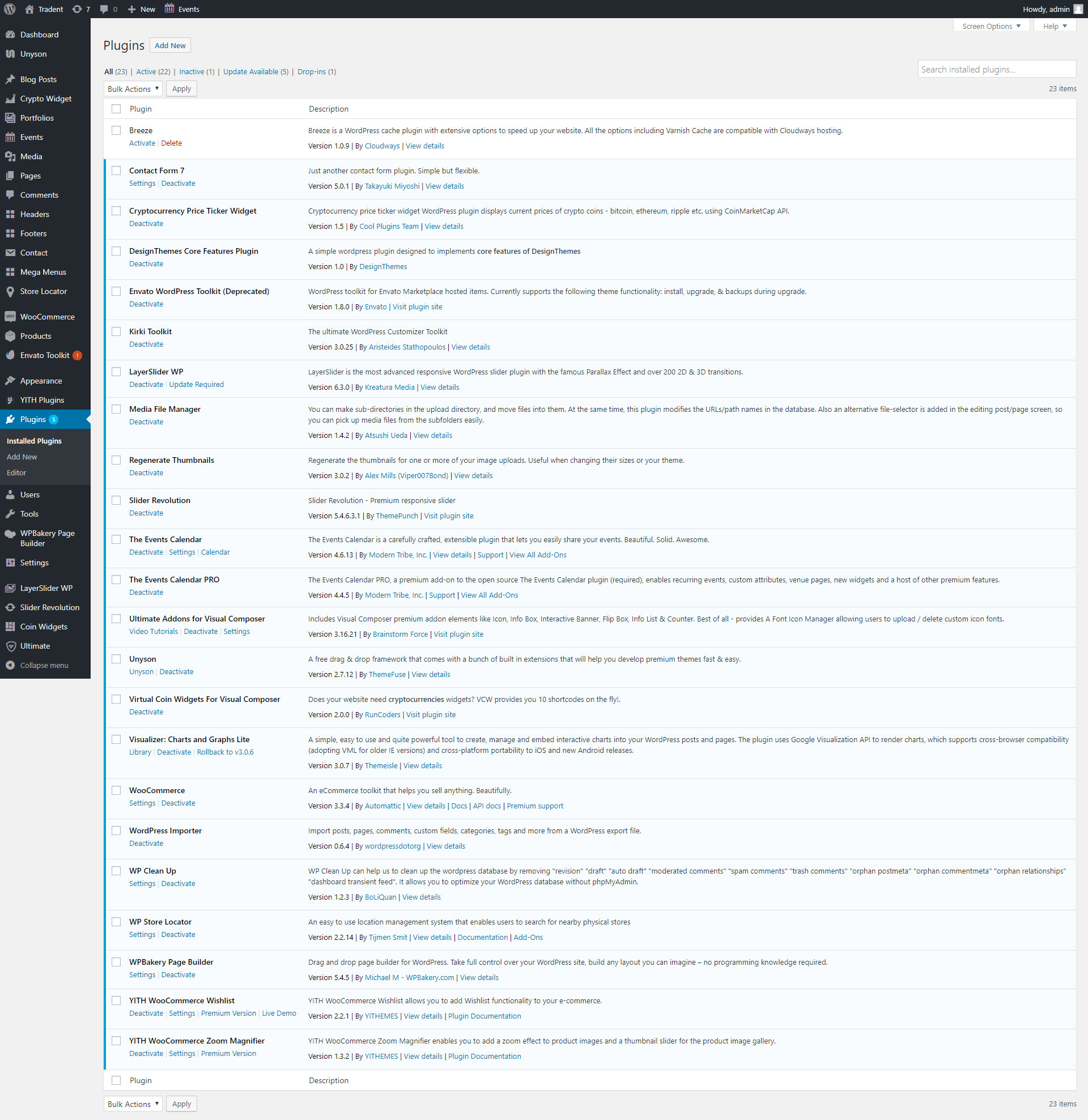Image resolution: width=1088 pixels, height=1120 pixels.
Task: Select the top select-all plugins checkbox
Action: (116, 109)
